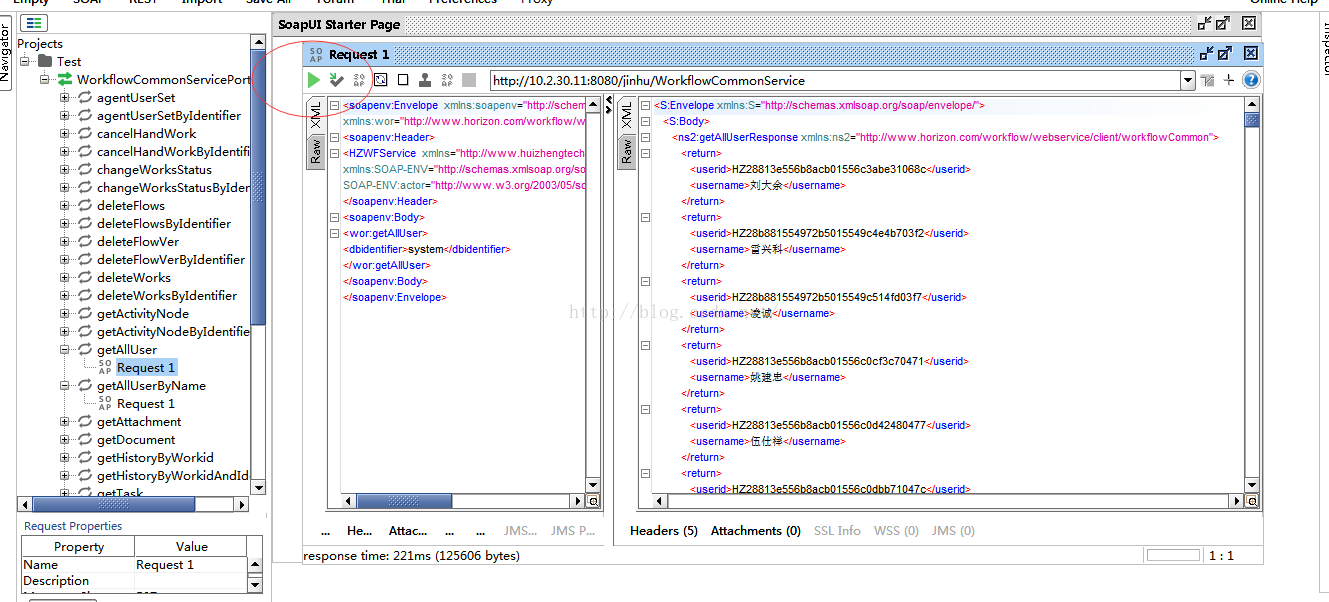Open the Request Properties tab
1329x602 pixels.
(x=73, y=525)
